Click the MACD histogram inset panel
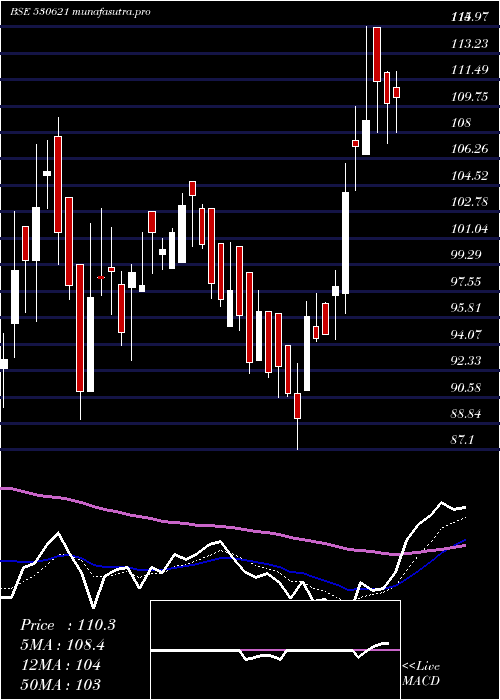Screen dimensions: 500x700 click(x=275, y=650)
